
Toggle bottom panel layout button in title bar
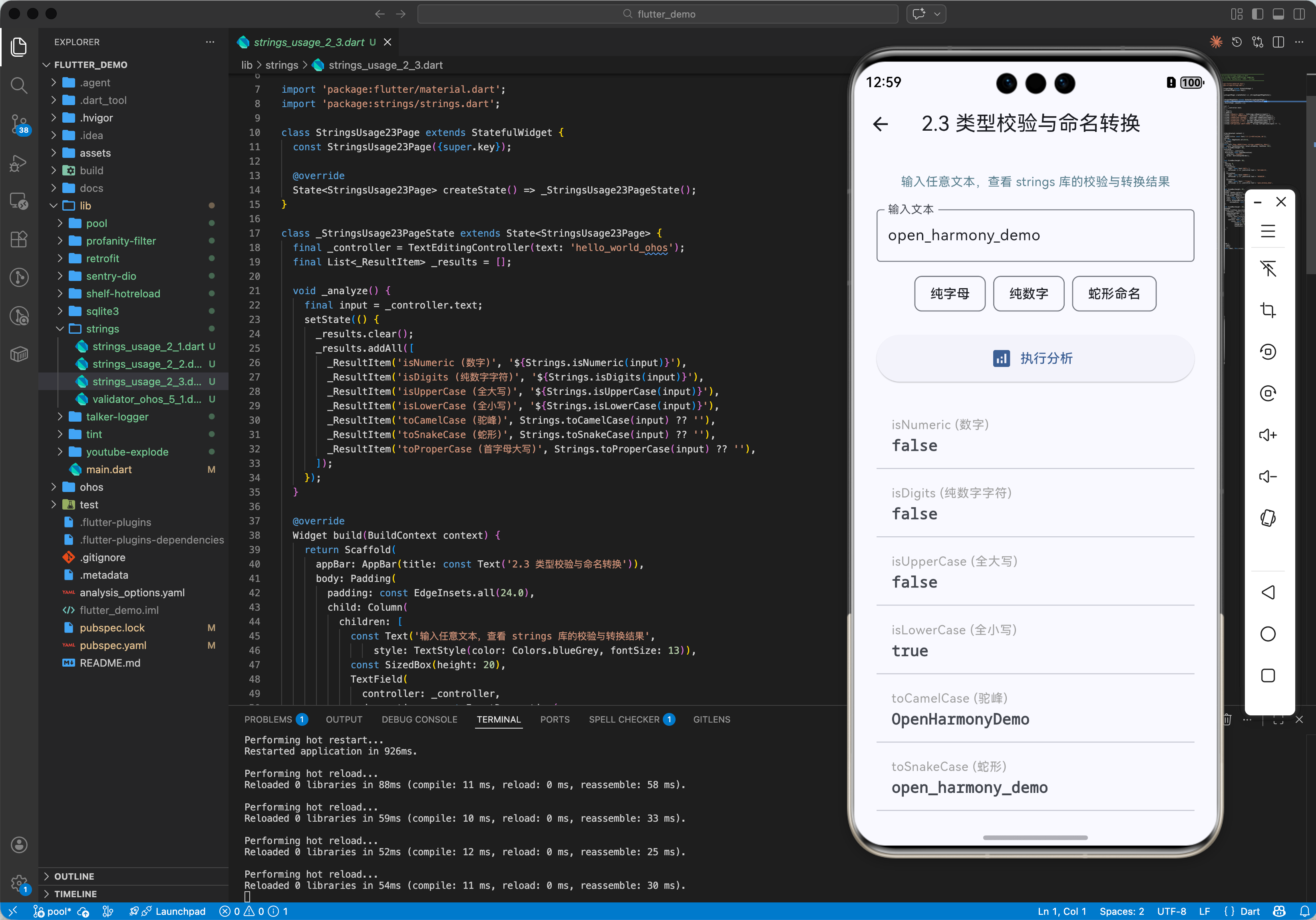pyautogui.click(x=1278, y=14)
